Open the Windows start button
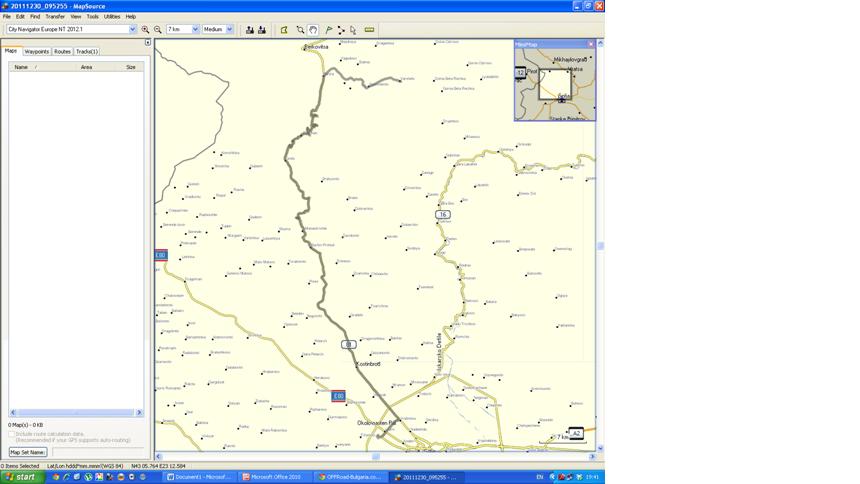Viewport: 860px width, 484px height. click(20, 477)
